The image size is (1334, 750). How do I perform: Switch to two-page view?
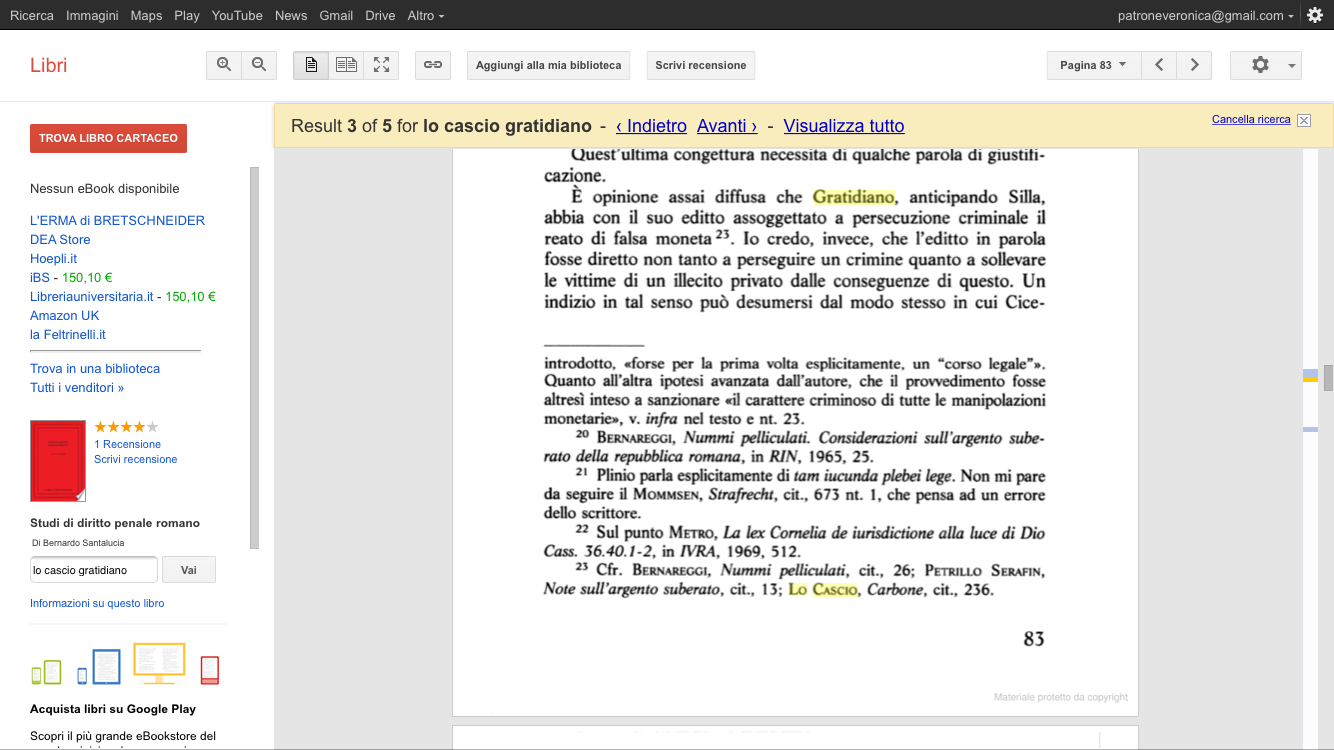(x=346, y=65)
